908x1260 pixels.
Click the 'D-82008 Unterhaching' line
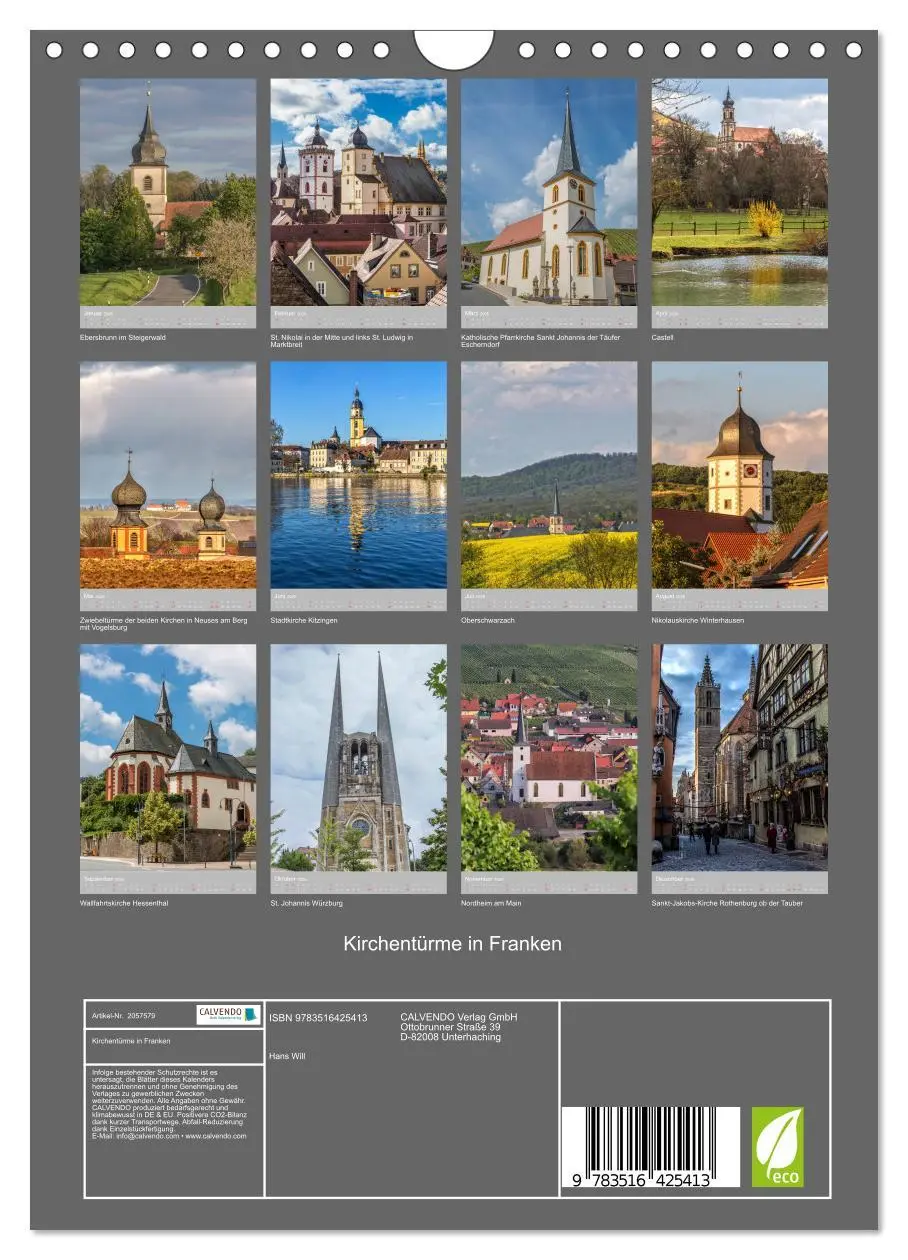click(450, 1037)
